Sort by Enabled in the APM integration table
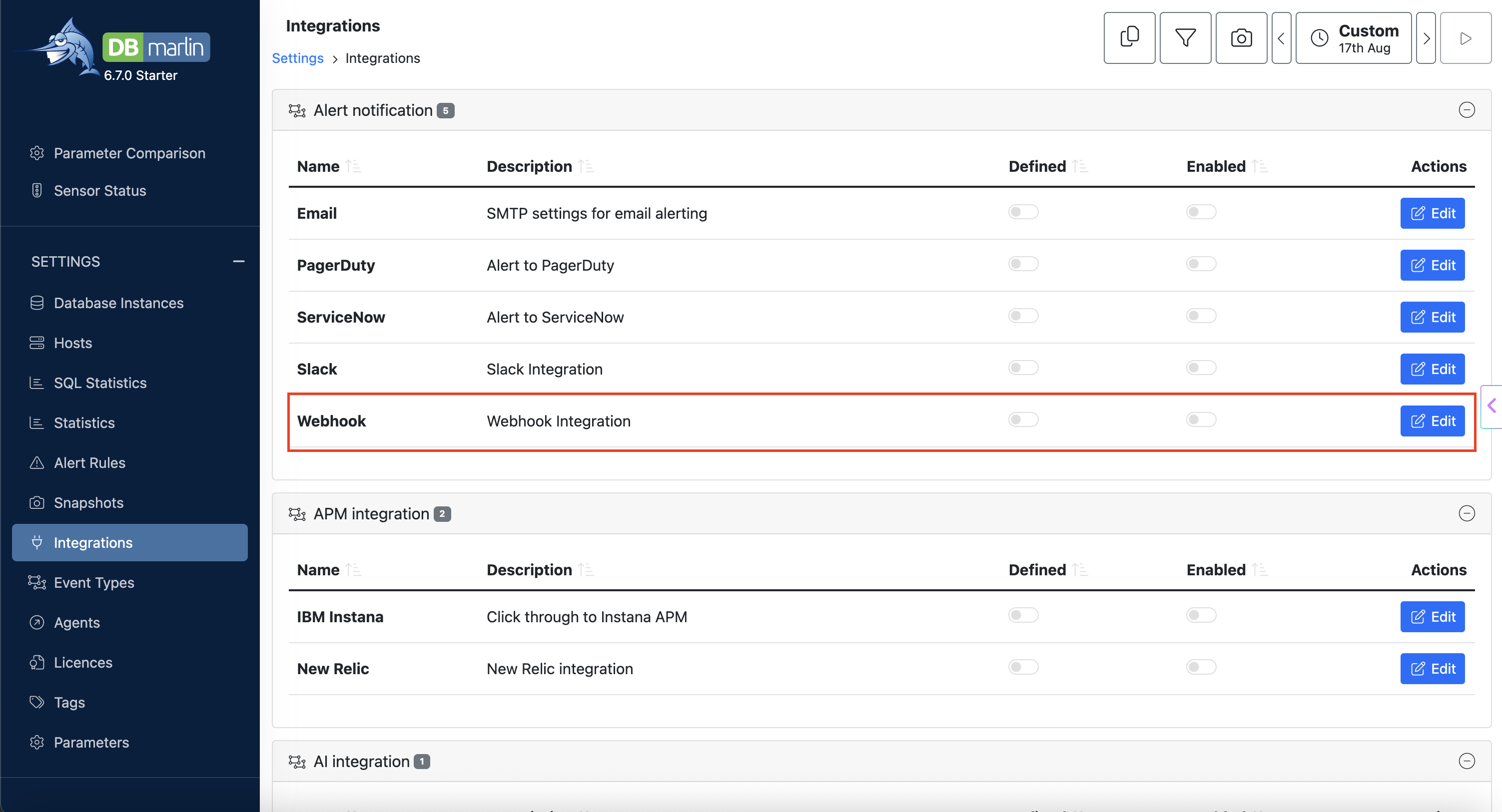Screen dimensions: 1502x812 coord(1260,570)
